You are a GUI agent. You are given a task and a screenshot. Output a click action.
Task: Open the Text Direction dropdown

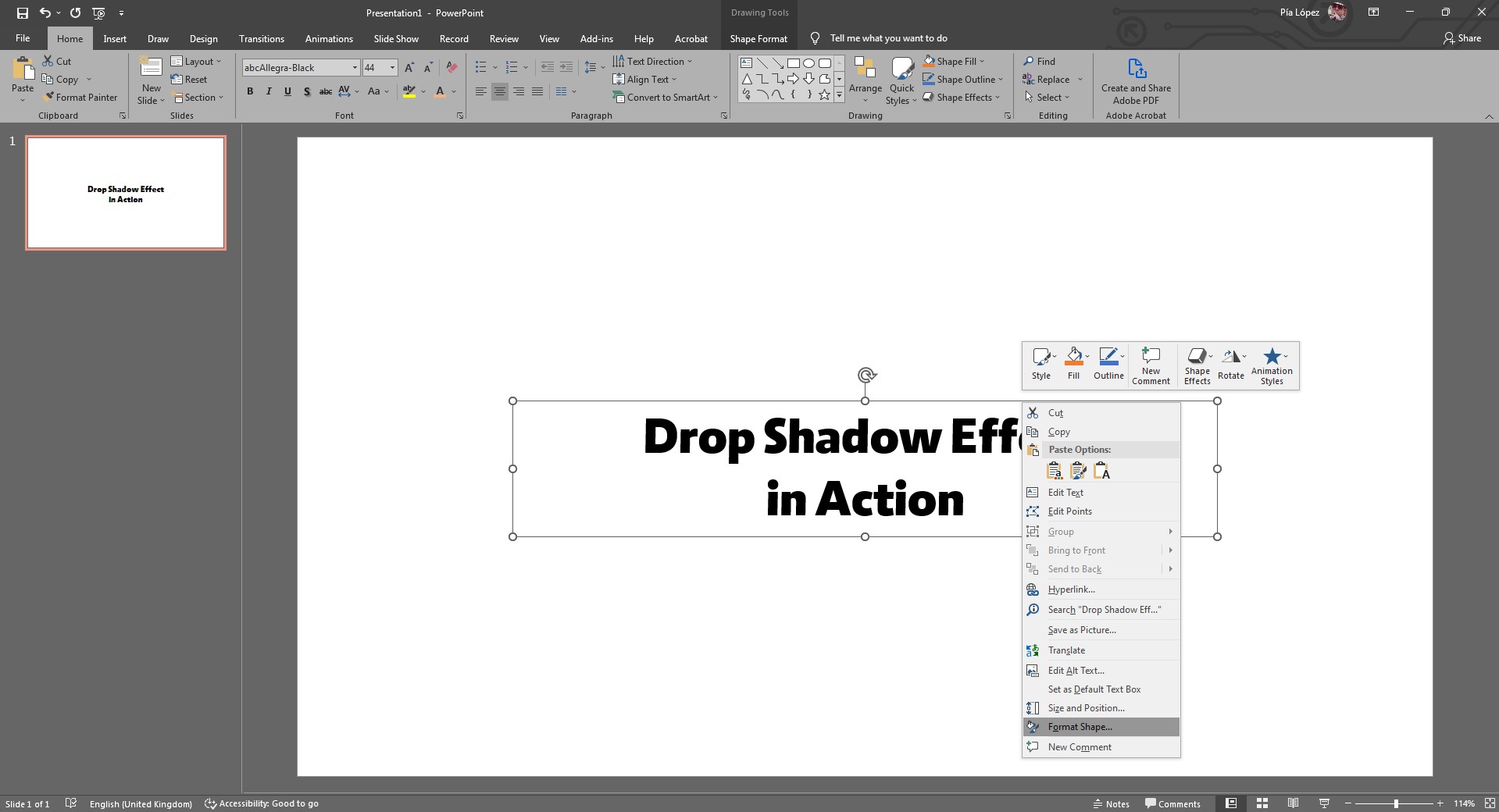[654, 61]
